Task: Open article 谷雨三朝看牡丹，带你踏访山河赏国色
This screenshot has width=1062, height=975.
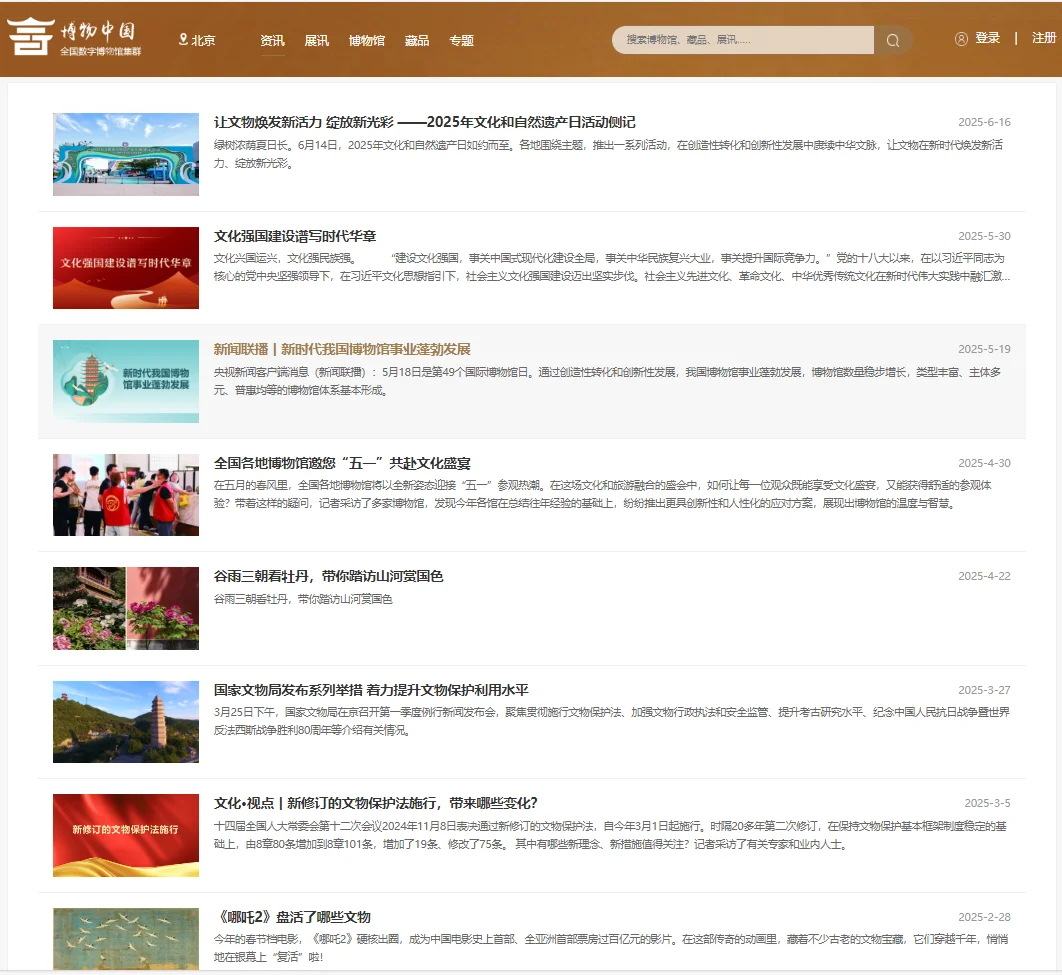Action: point(328,576)
